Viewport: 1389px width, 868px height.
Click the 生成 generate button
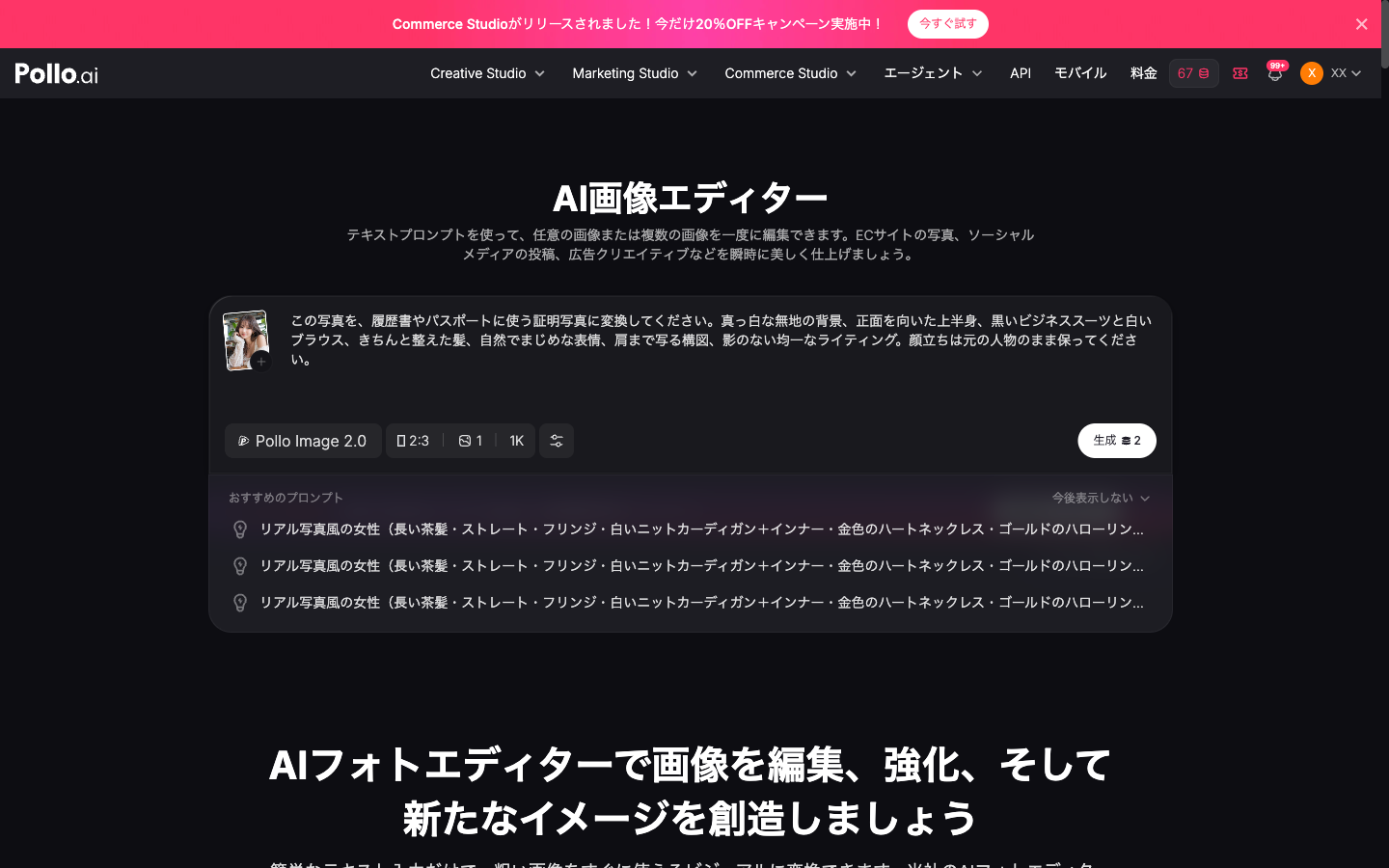[x=1117, y=441]
